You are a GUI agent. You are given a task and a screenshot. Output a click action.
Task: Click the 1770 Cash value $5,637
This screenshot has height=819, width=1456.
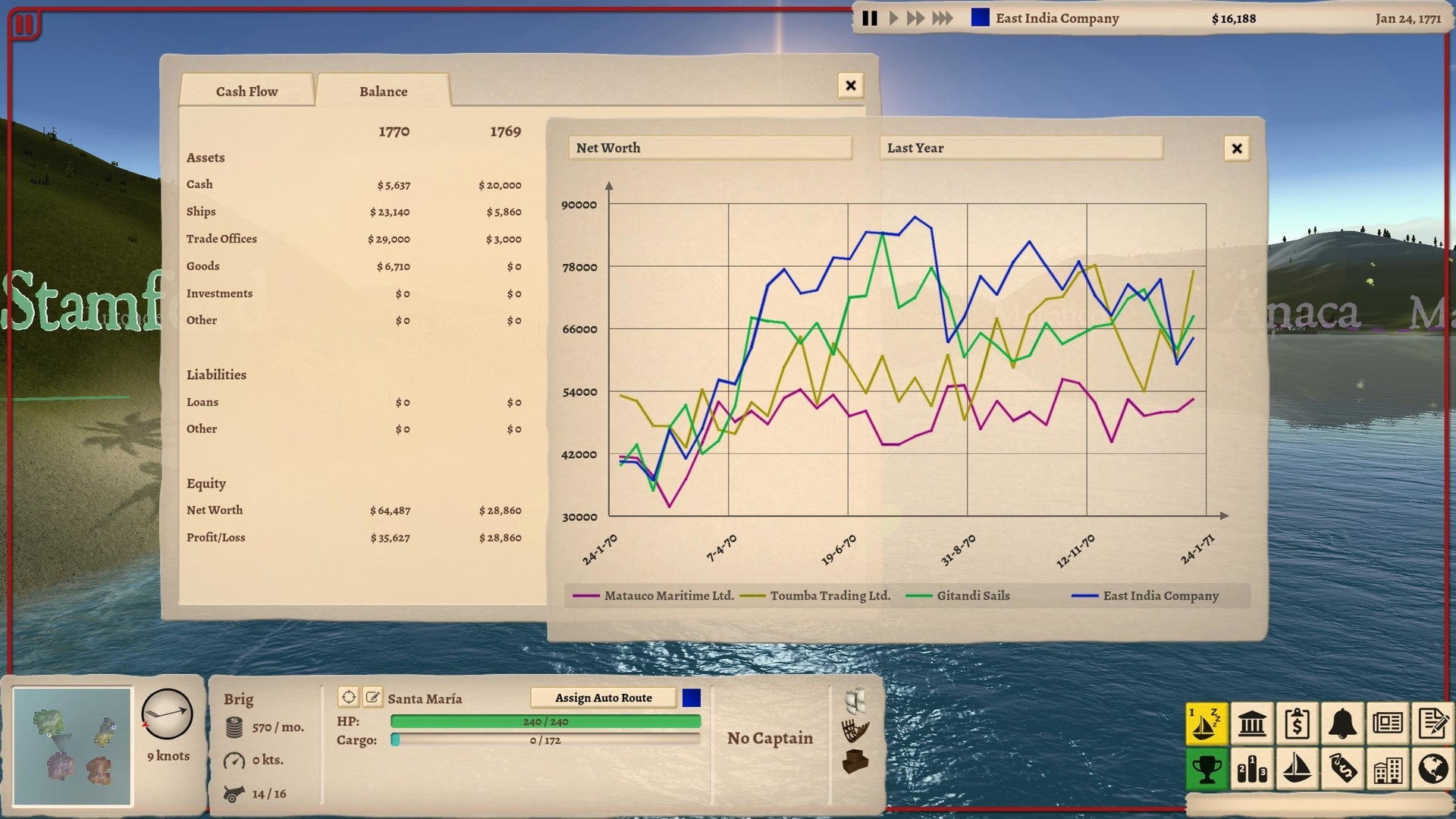(x=394, y=185)
